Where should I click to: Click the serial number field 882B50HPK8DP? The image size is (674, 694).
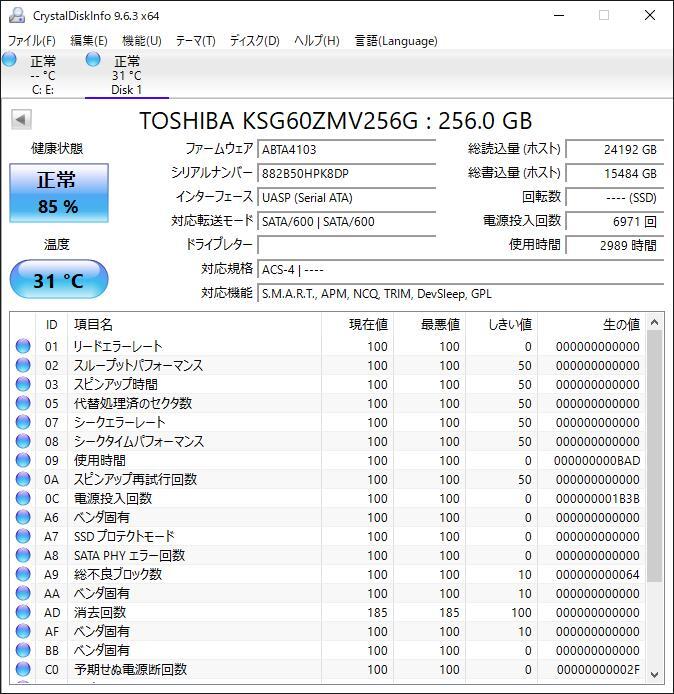coord(347,174)
